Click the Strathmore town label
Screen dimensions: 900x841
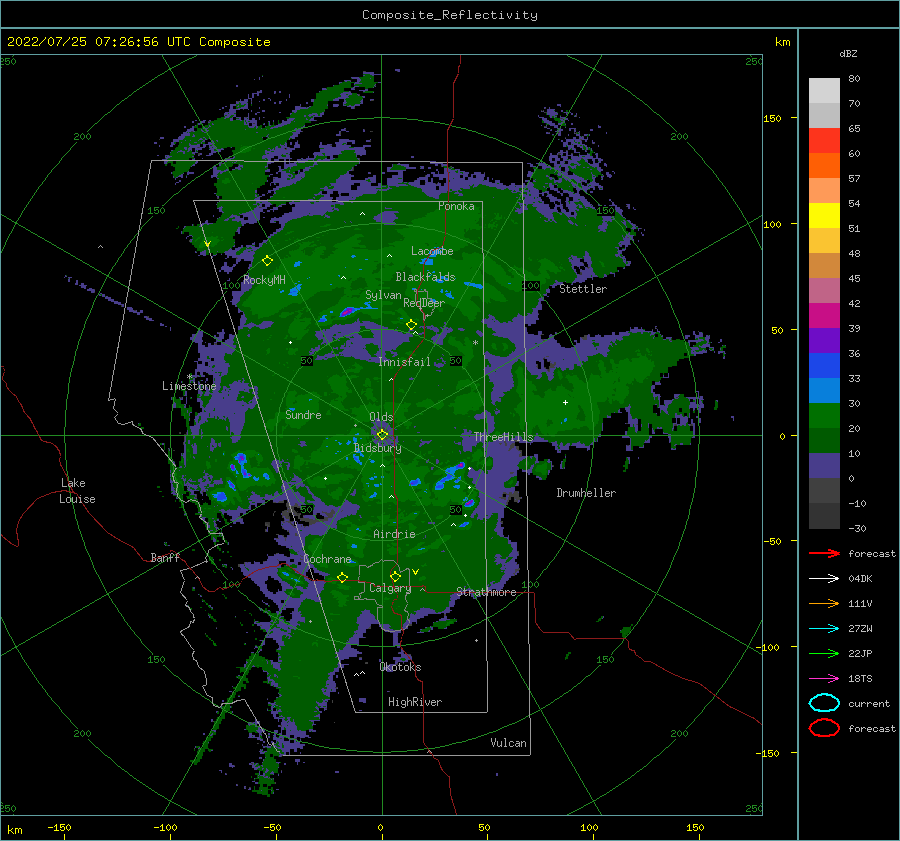click(x=486, y=592)
